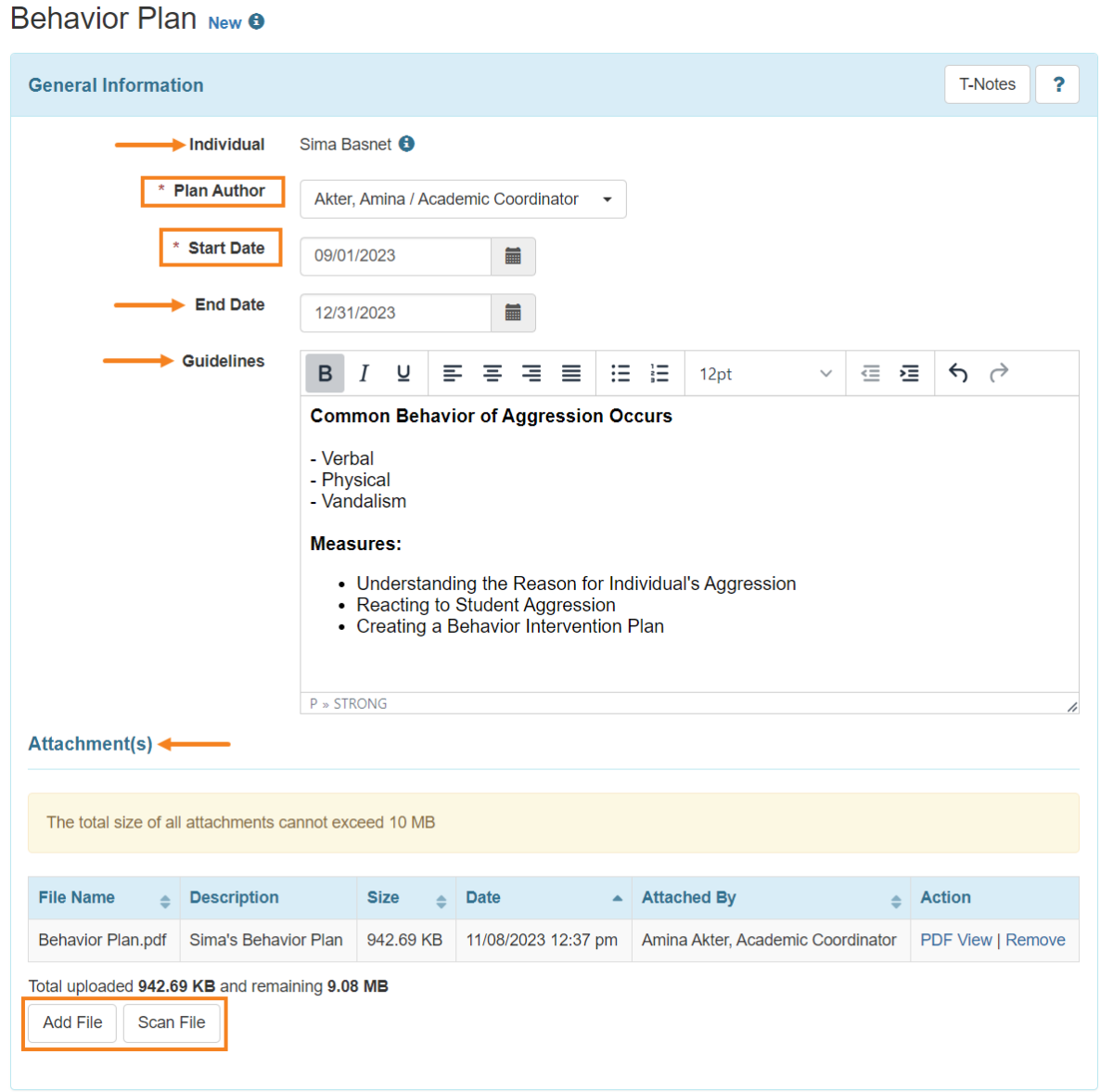Image resolution: width=1113 pixels, height=1092 pixels.
Task: Insert a numbered list in the editor
Action: coord(659,373)
